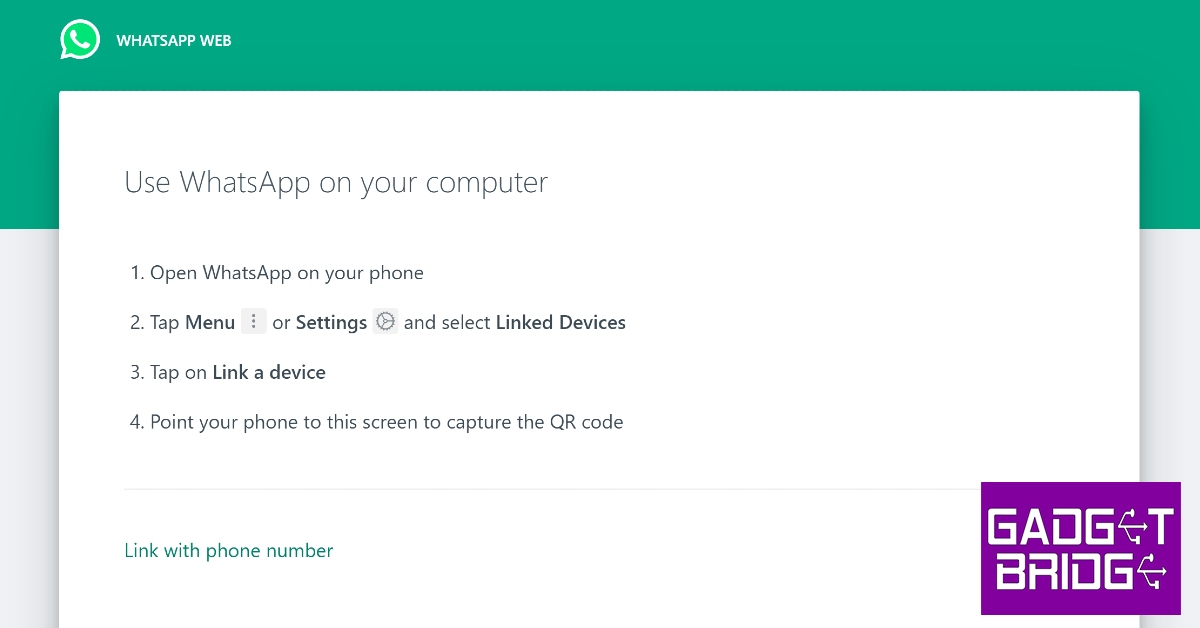Click the bold Settings label in step 2

(x=331, y=323)
